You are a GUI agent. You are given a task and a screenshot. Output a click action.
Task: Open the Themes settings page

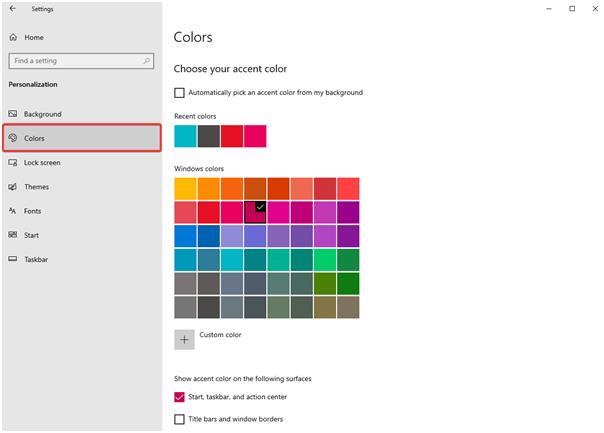click(37, 187)
